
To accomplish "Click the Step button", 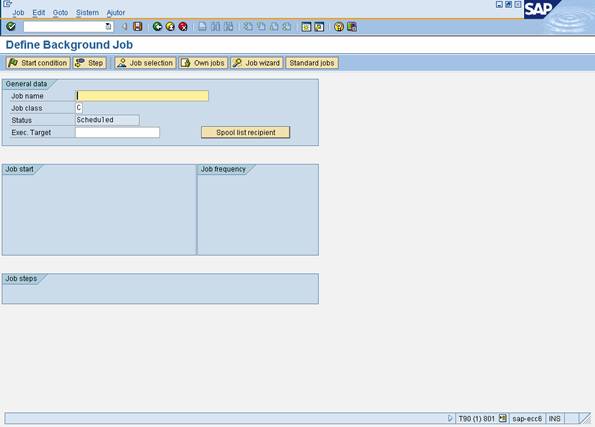I will pyautogui.click(x=90, y=63).
